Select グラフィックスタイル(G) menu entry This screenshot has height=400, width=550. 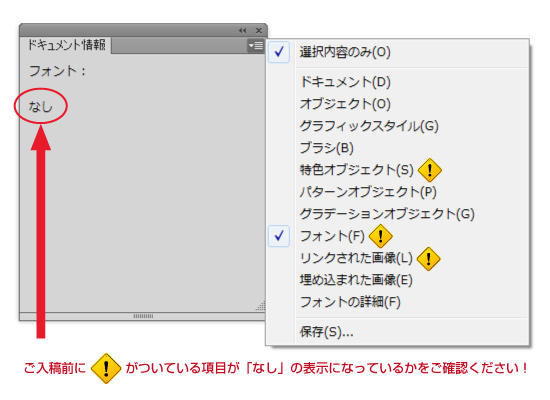click(x=369, y=126)
